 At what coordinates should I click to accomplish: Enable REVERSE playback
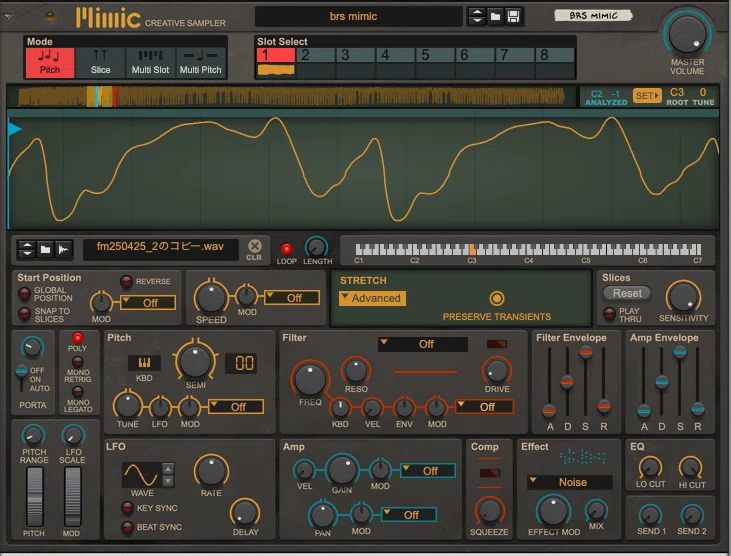point(126,281)
